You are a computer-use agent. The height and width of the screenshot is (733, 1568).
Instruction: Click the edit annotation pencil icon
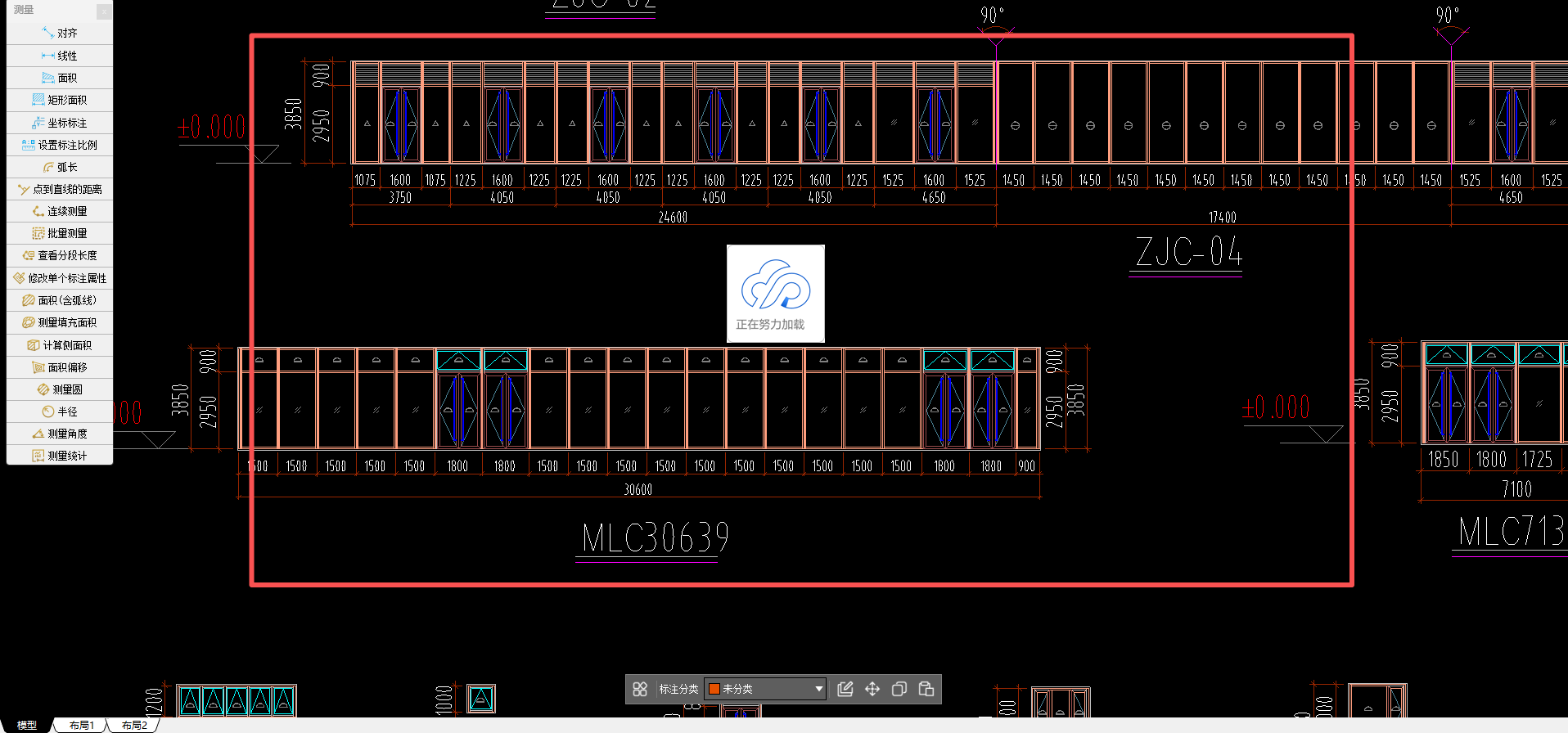[845, 689]
